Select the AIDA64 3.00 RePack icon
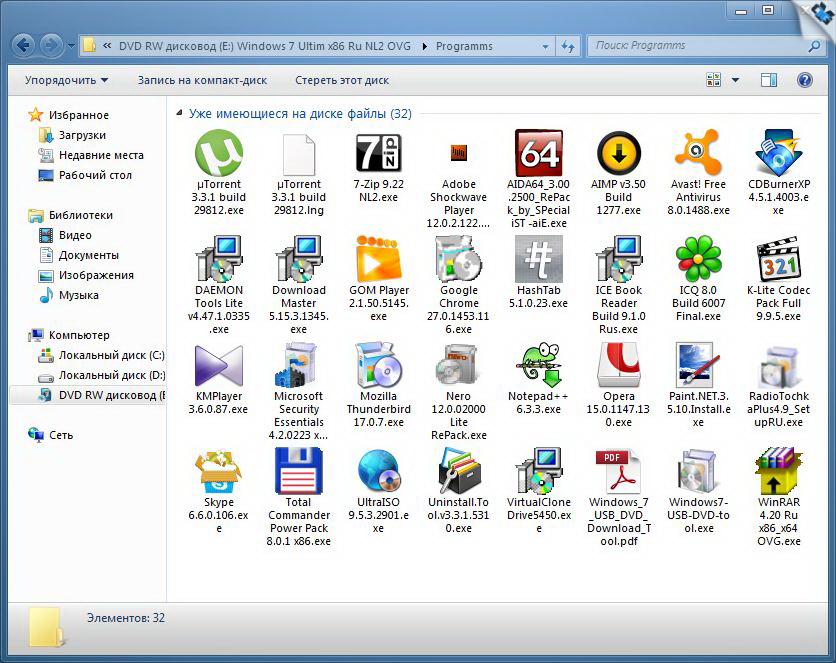Viewport: 836px width, 663px height. point(538,153)
